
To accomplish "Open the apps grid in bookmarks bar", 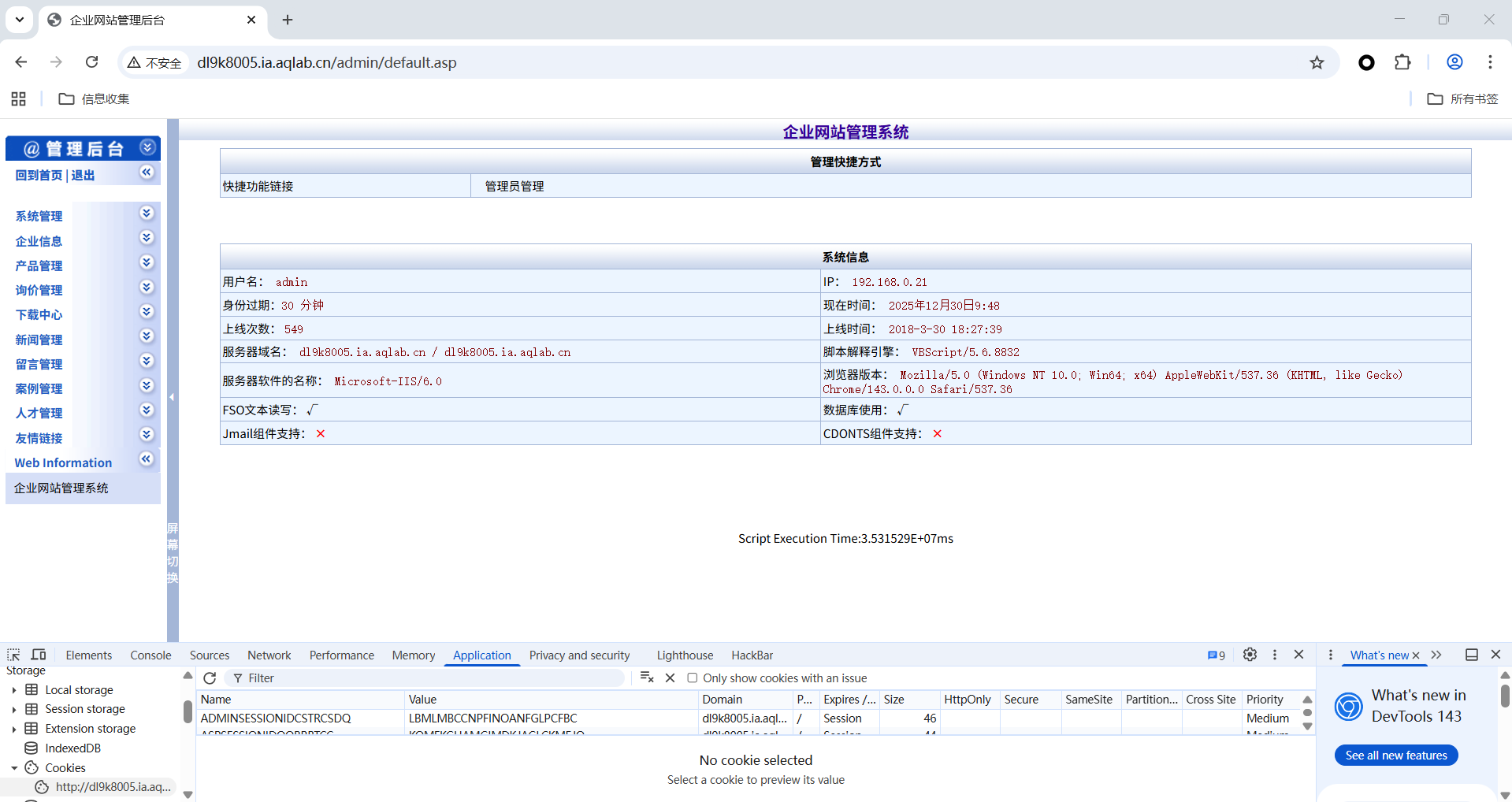I will 19,98.
